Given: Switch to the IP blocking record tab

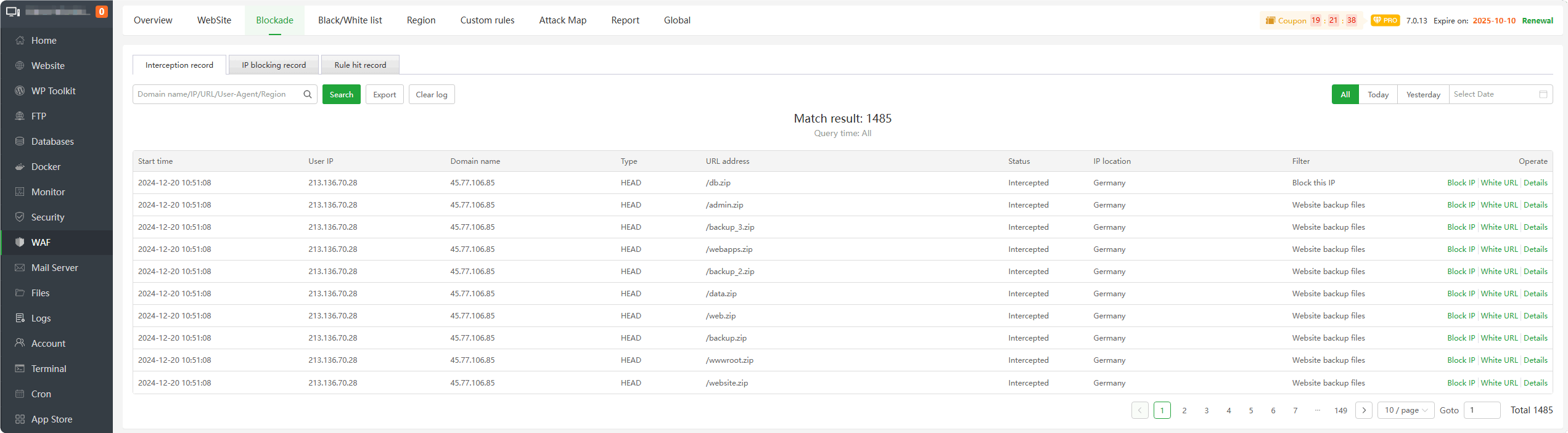Looking at the screenshot, I should pyautogui.click(x=274, y=65).
